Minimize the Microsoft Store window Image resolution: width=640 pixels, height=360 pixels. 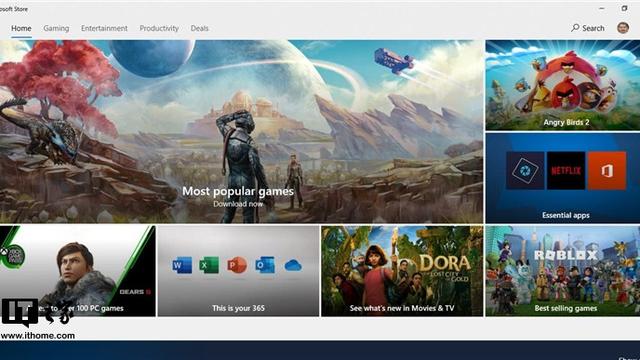602,8
